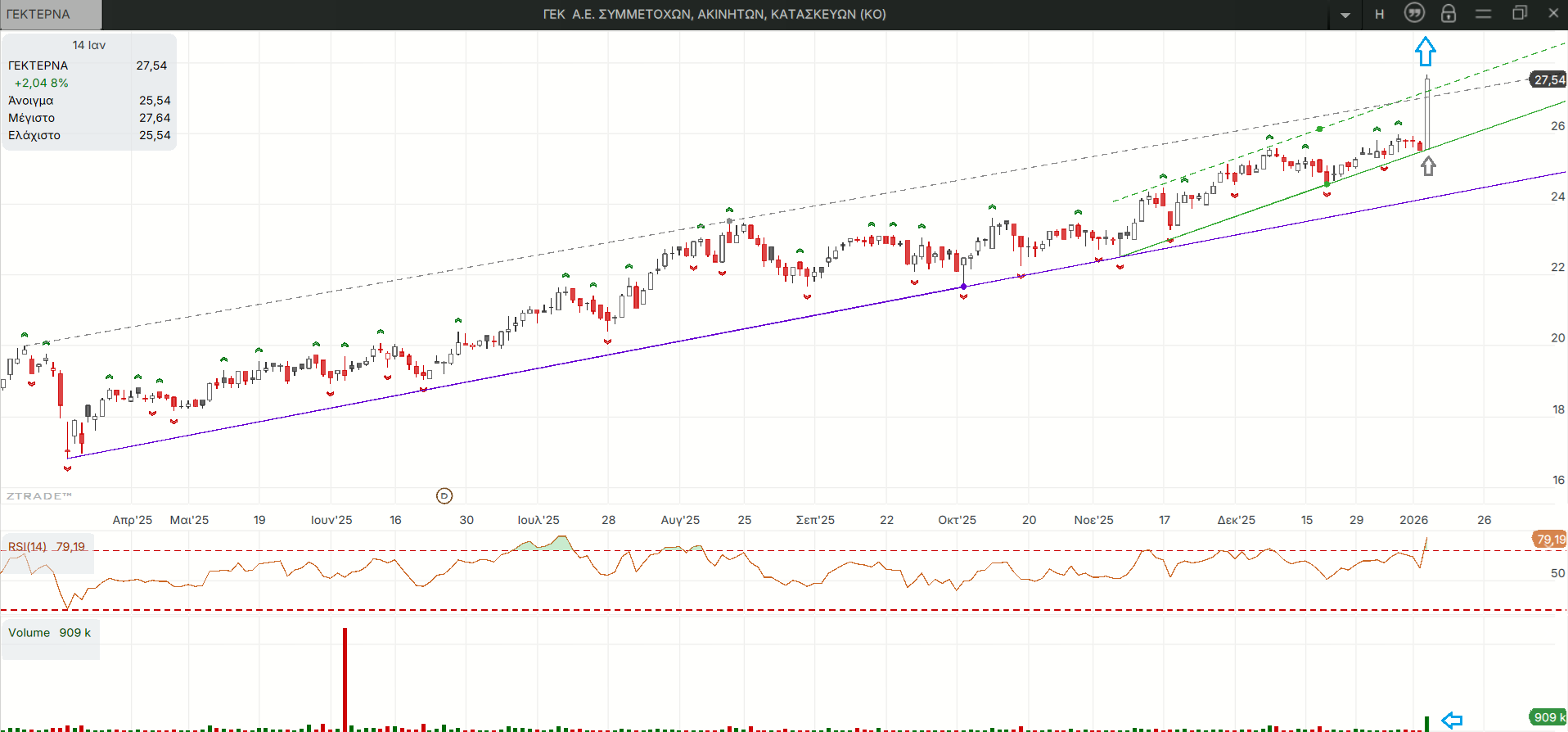The width and height of the screenshot is (1568, 732).
Task: Click the blue left arrow near the volume bar
Action: (1452, 720)
